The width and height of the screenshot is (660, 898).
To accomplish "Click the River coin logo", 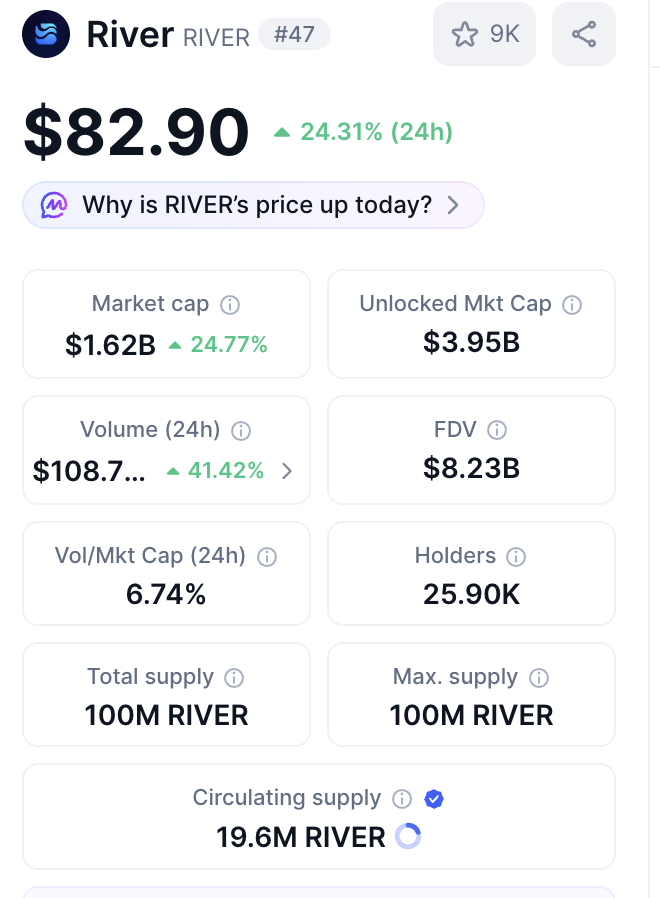I will 46,34.
